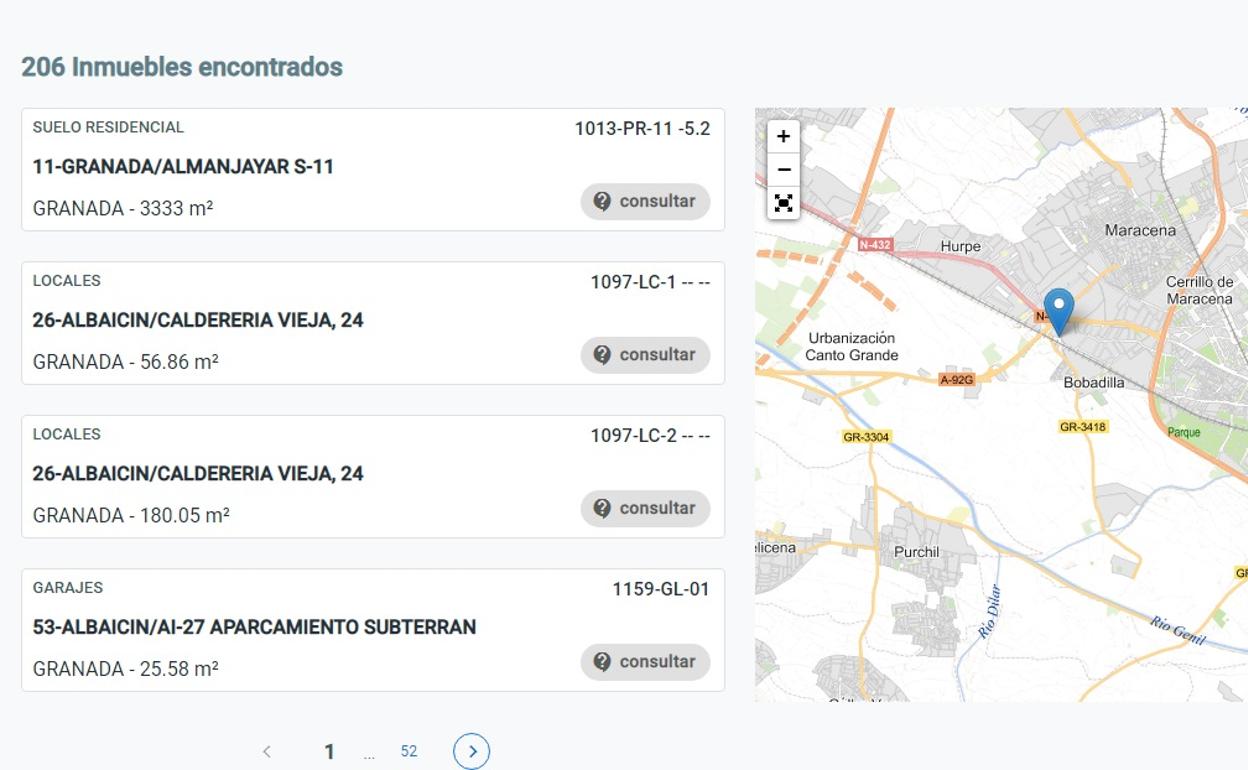This screenshot has height=770, width=1248.
Task: Jump to page 52 of results
Action: click(x=409, y=752)
